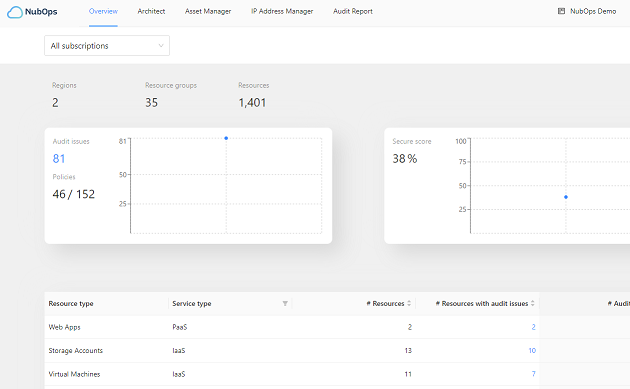Open Virtual Machines audit issues count 7
Screen dimensions: 630x389
click(534, 374)
